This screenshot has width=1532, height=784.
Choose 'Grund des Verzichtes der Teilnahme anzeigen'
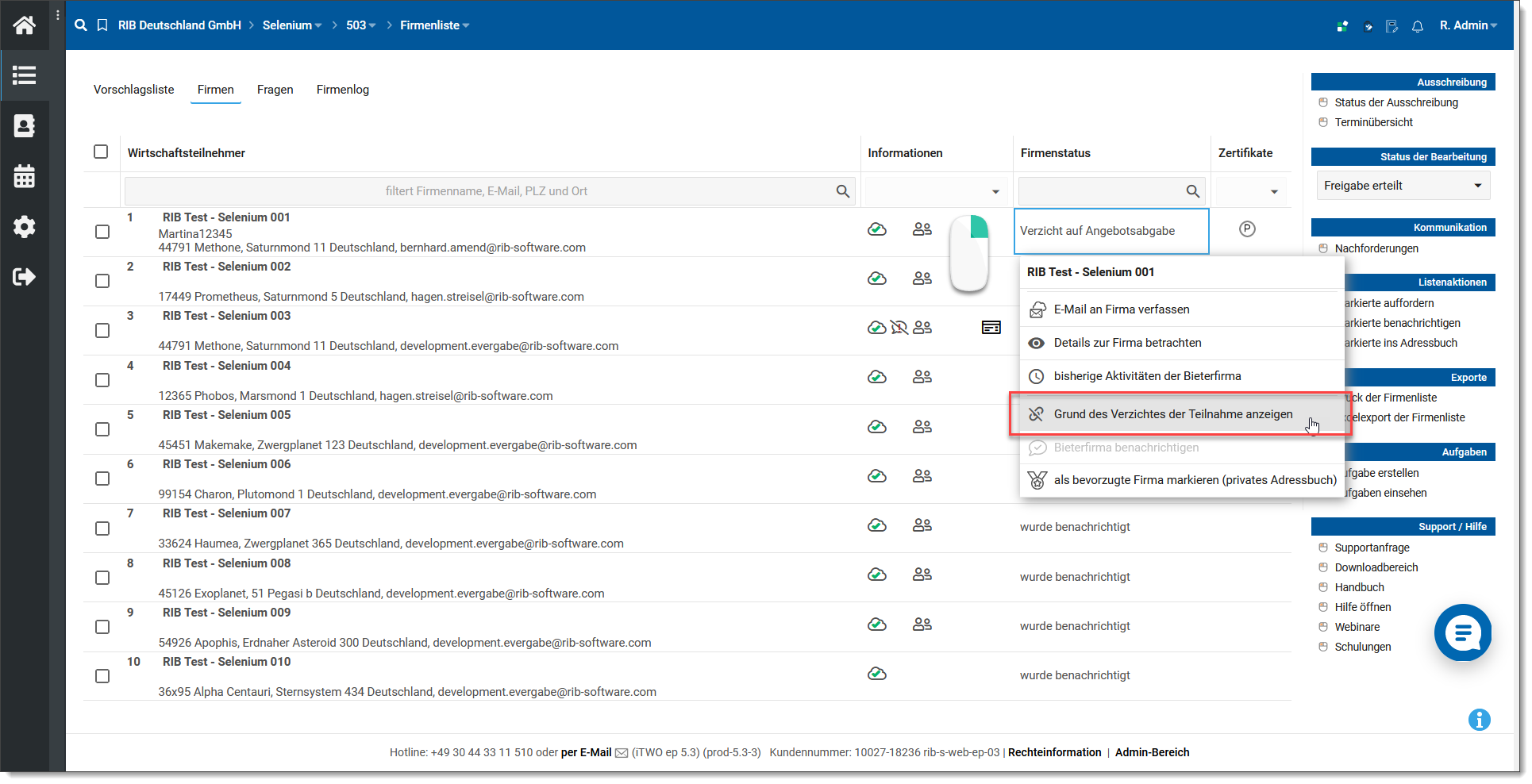1172,414
